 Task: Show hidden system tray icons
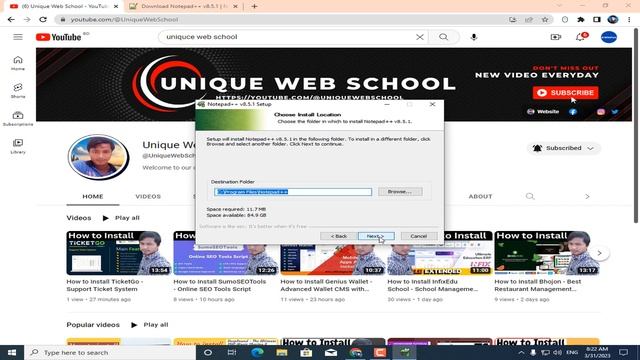click(521, 352)
